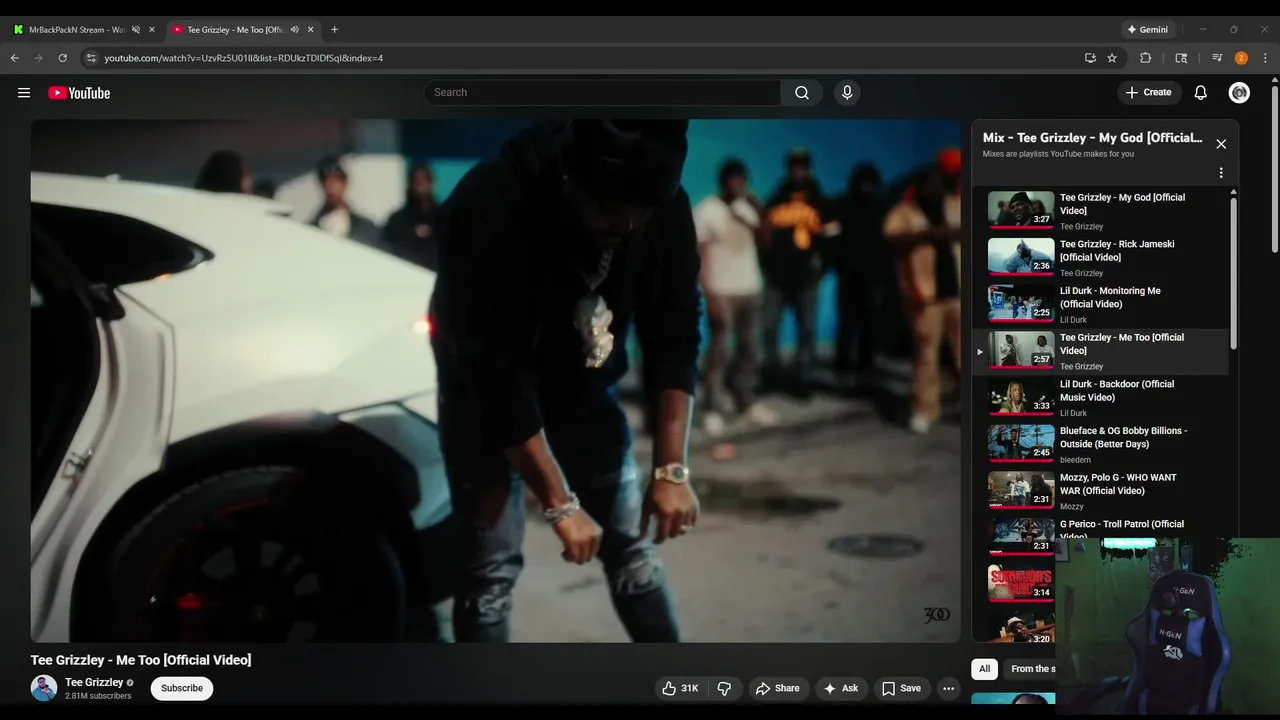View site information icon in address bar
This screenshot has width=1280, height=720.
(91, 58)
